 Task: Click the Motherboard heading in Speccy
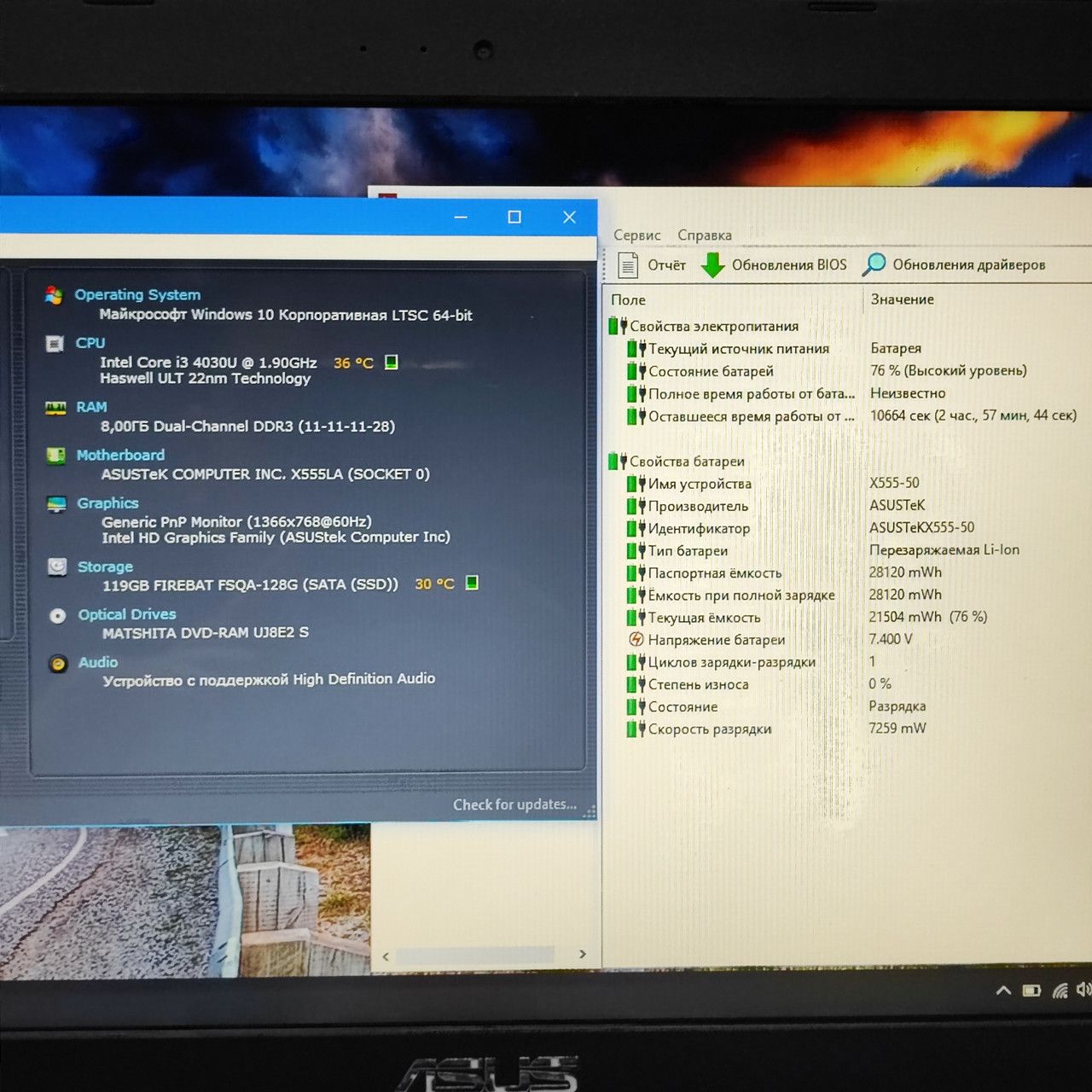[120, 455]
